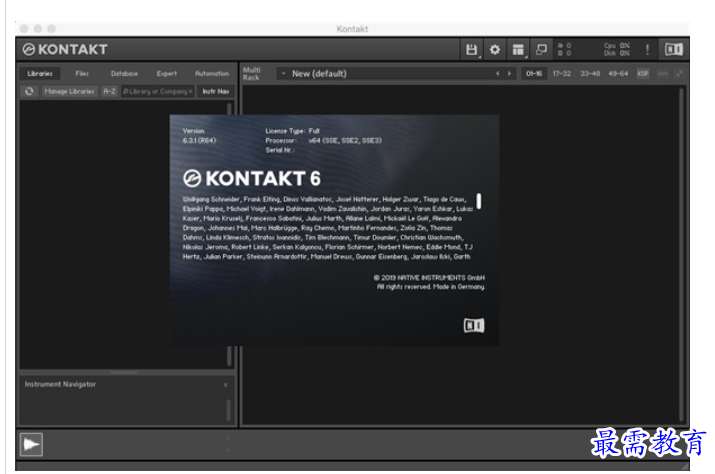Click the Instrument Navigator scrollbar
715x474 pixels.
tap(228, 410)
